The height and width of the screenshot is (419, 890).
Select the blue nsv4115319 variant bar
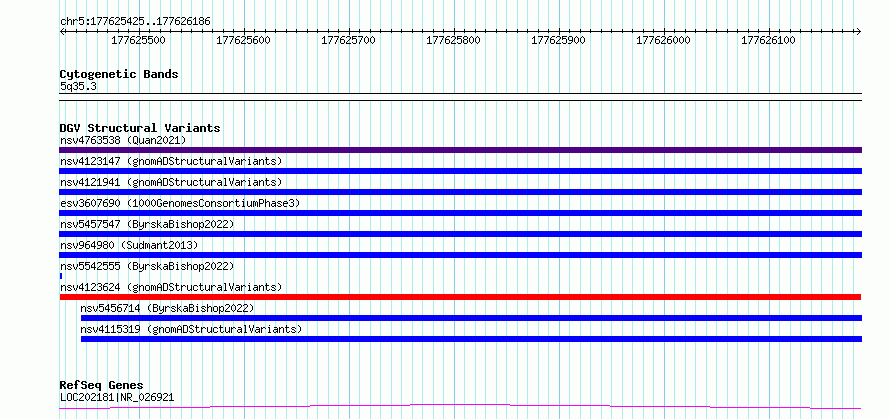click(471, 339)
